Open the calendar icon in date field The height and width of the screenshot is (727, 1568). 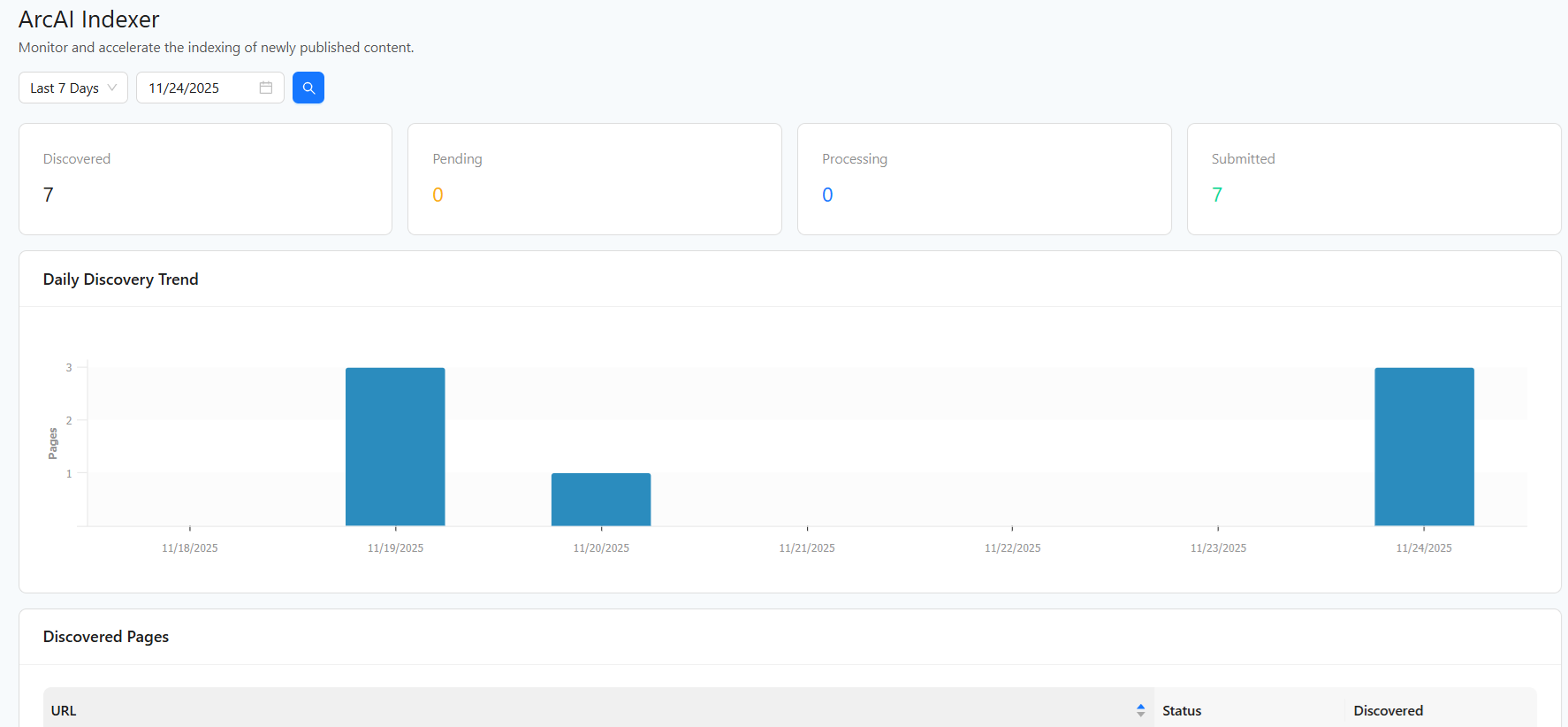[265, 88]
